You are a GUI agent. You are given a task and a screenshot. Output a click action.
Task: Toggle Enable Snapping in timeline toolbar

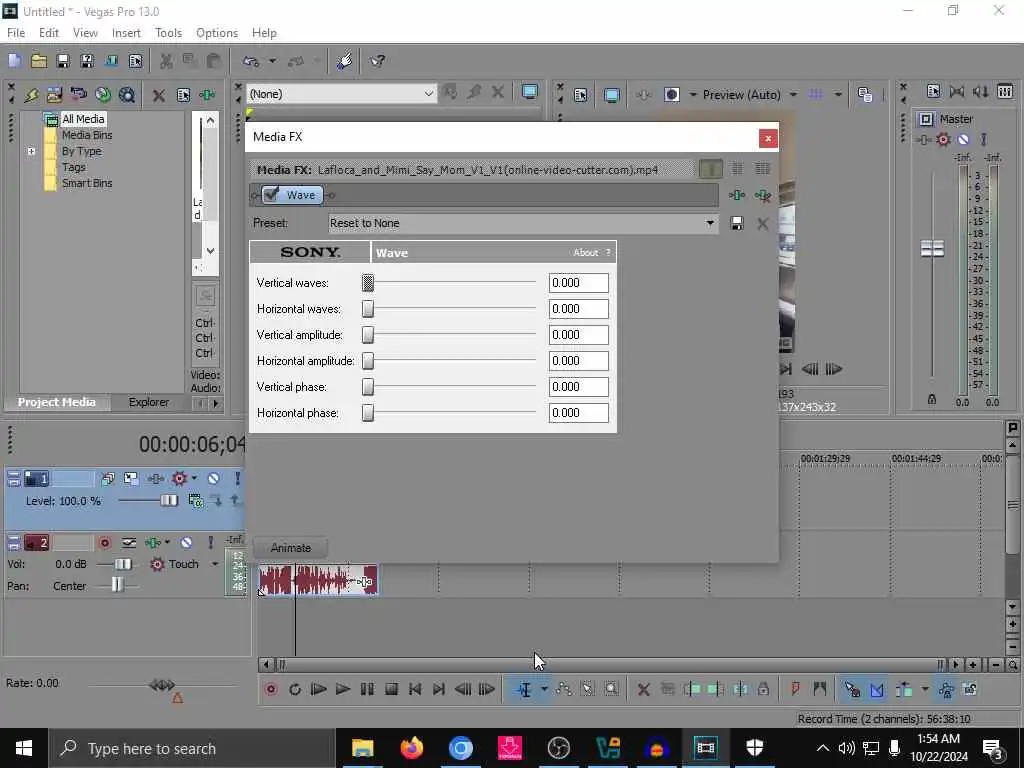(x=852, y=690)
